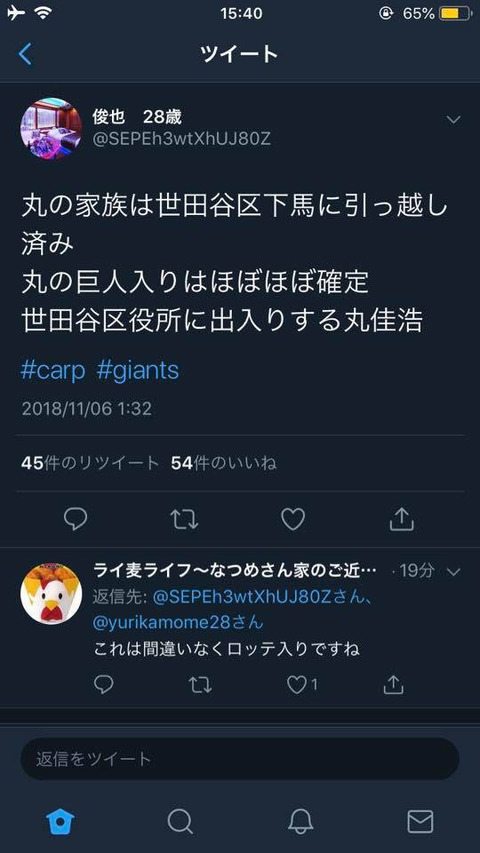Open the Search tab

point(180,821)
